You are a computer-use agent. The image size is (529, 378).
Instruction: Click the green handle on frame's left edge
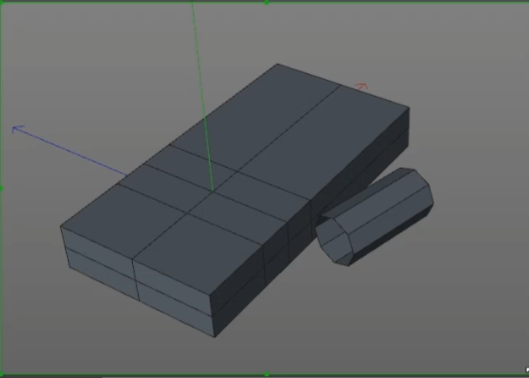point(1,189)
